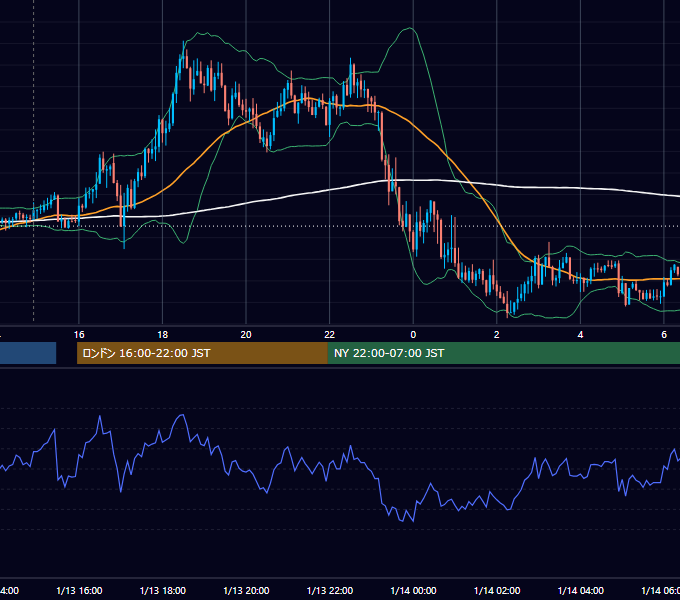
Task: Click the 1/14 04:00 time label
Action: click(x=580, y=590)
